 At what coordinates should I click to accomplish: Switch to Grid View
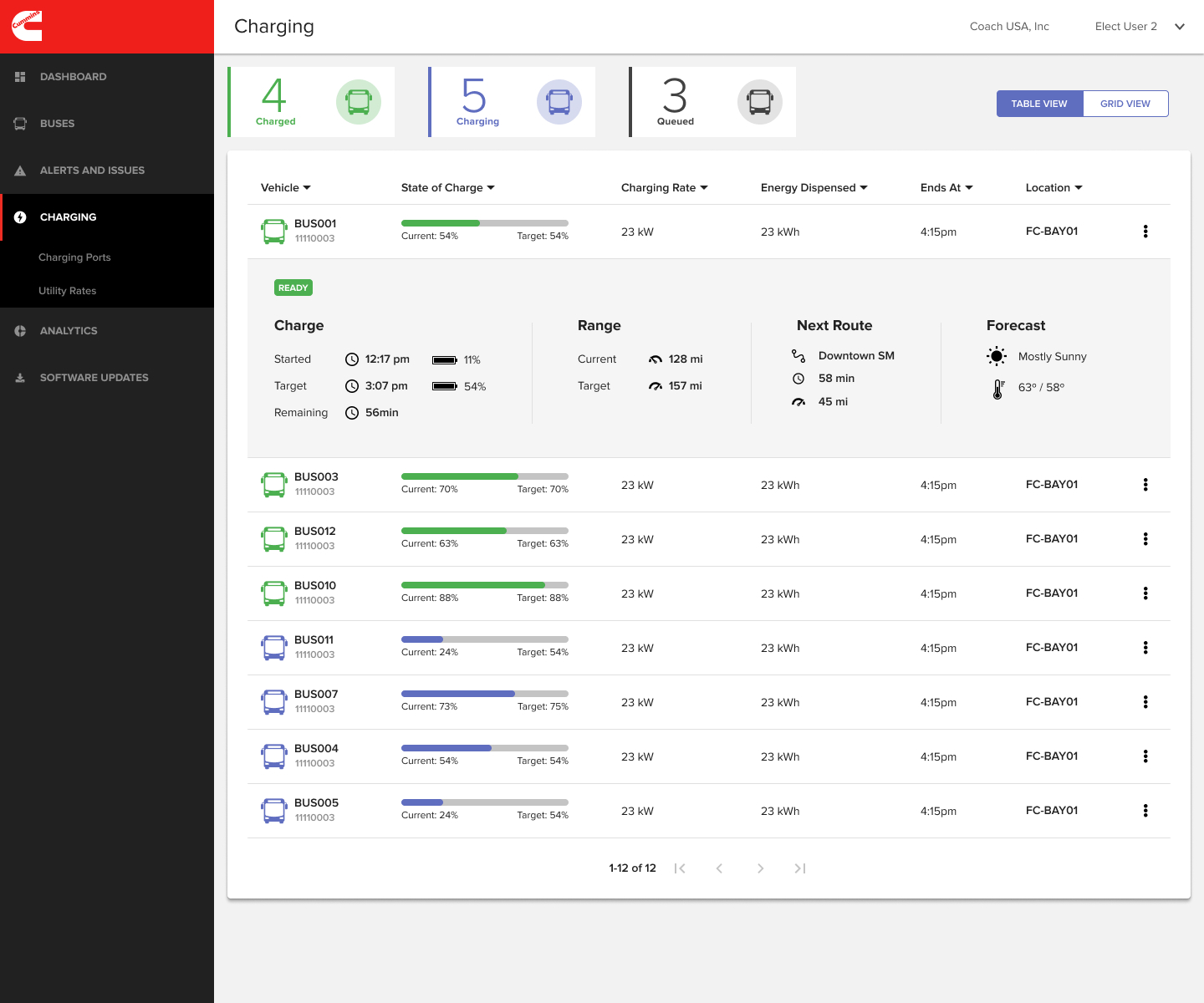pyautogui.click(x=1125, y=104)
